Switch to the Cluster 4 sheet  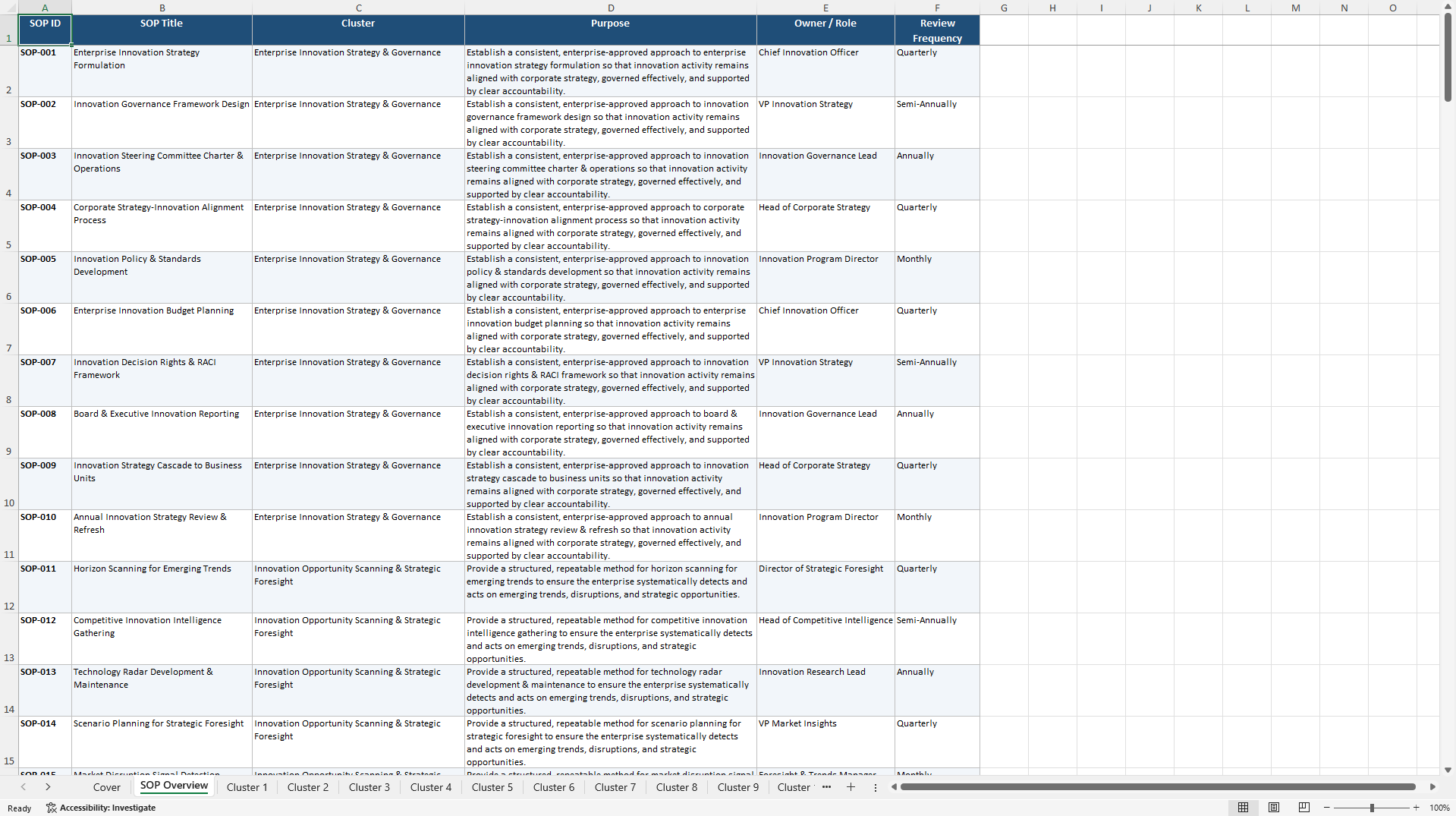coord(431,787)
